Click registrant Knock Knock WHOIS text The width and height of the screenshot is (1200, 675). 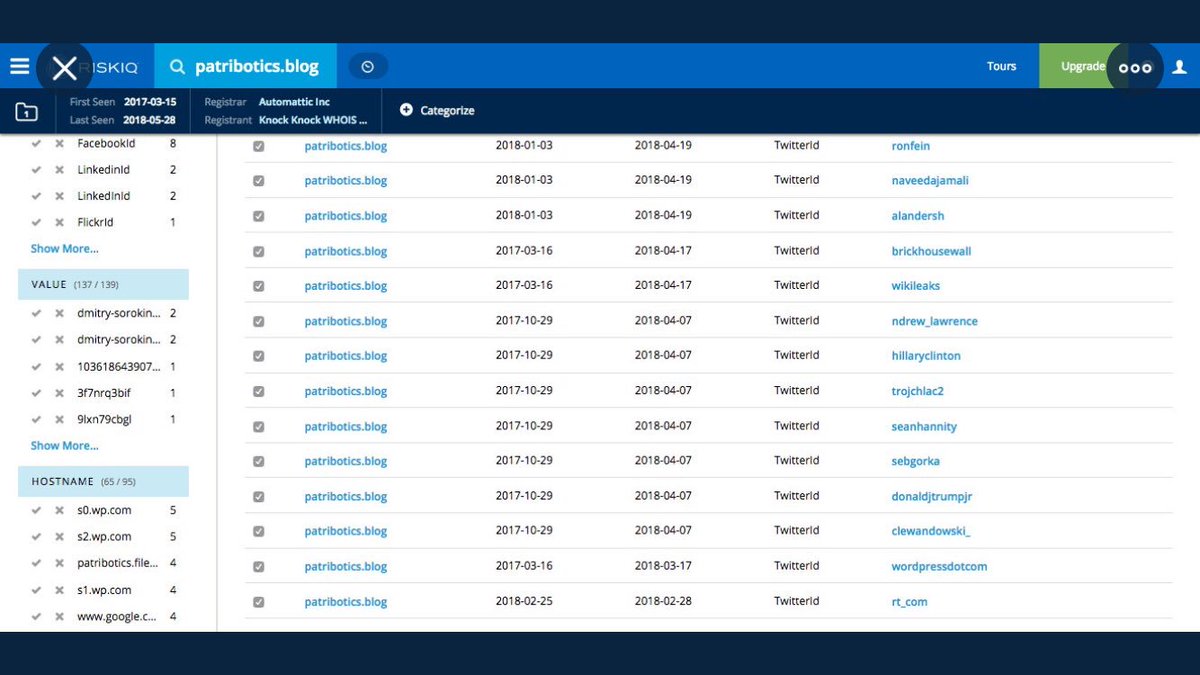click(313, 120)
